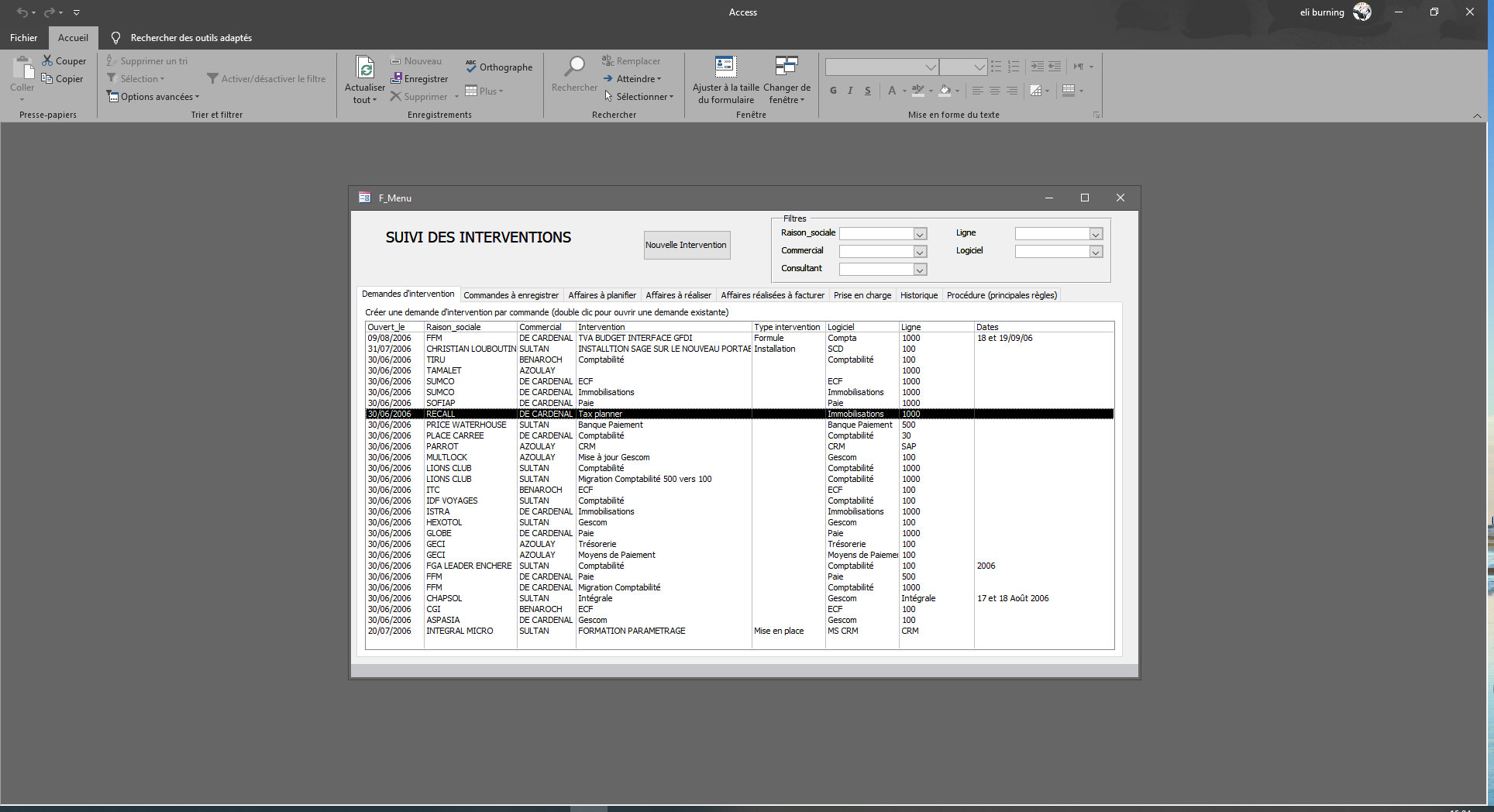1494x812 pixels.
Task: Click the Supprimer un tri command
Action: pyautogui.click(x=147, y=60)
